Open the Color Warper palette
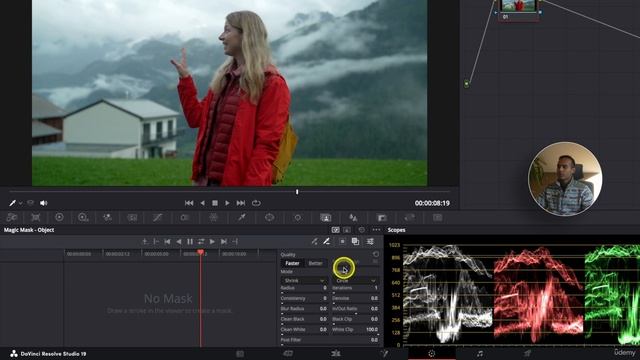The width and height of the screenshot is (640, 360). 213,218
